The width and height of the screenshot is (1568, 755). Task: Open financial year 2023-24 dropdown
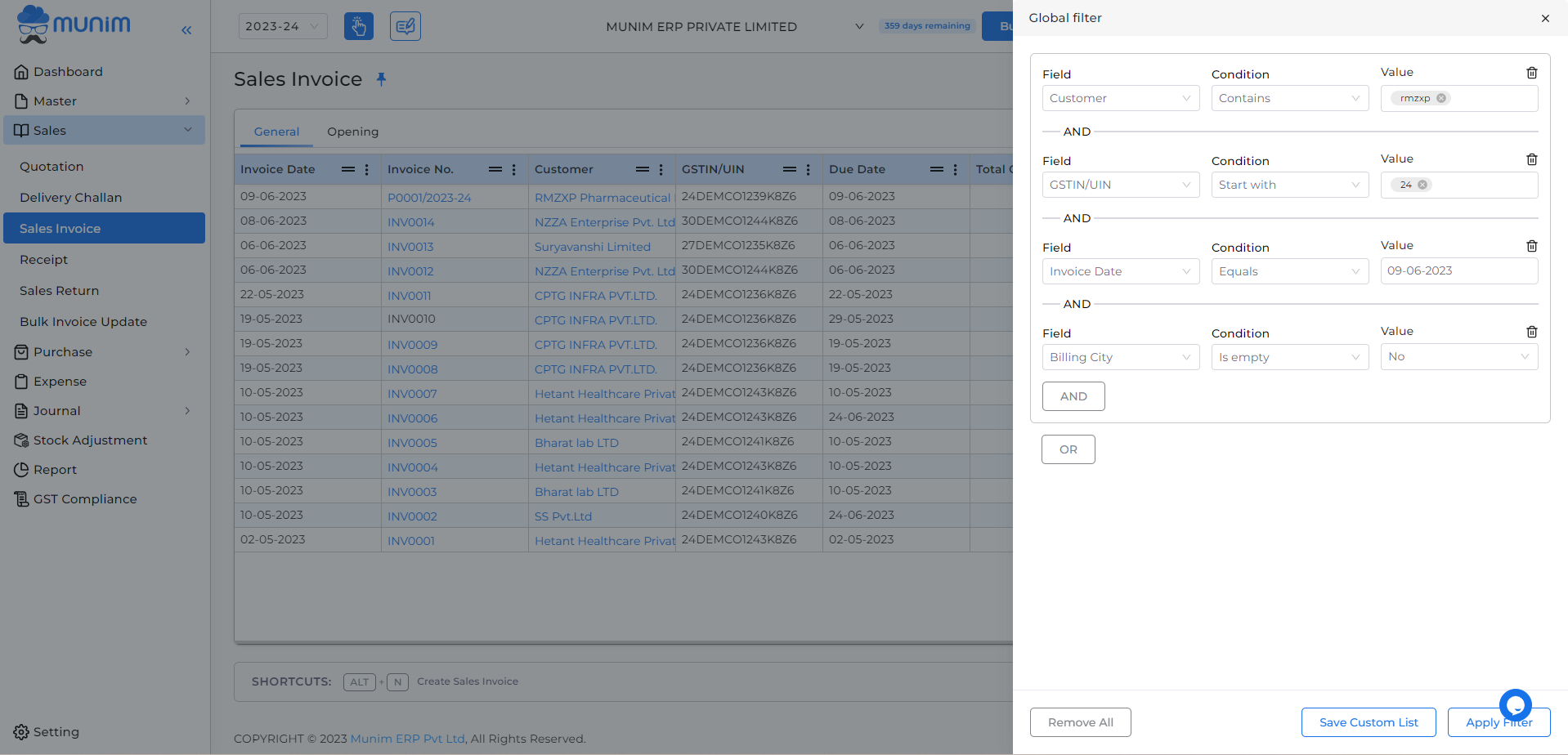click(283, 26)
